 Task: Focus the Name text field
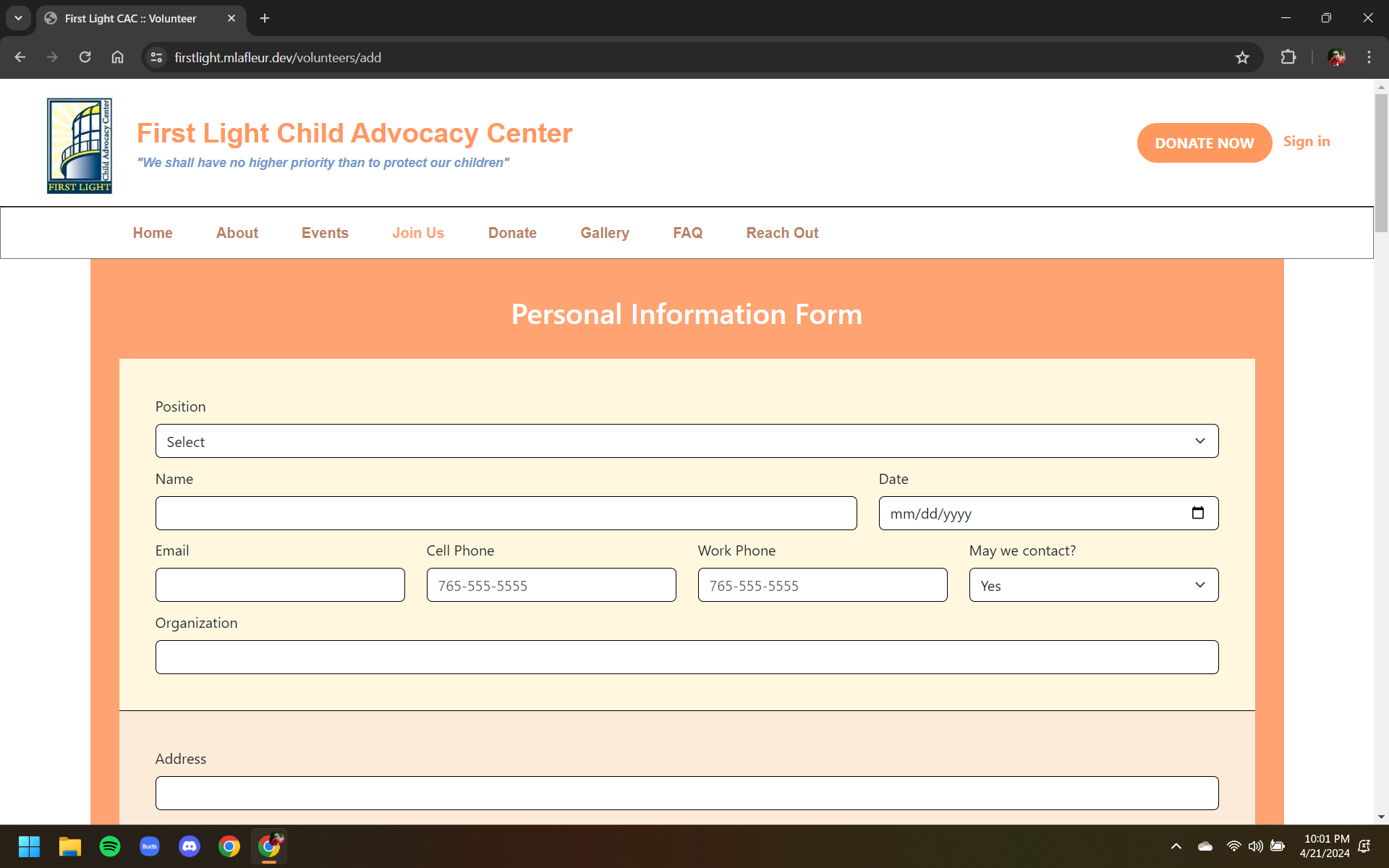coord(506,514)
